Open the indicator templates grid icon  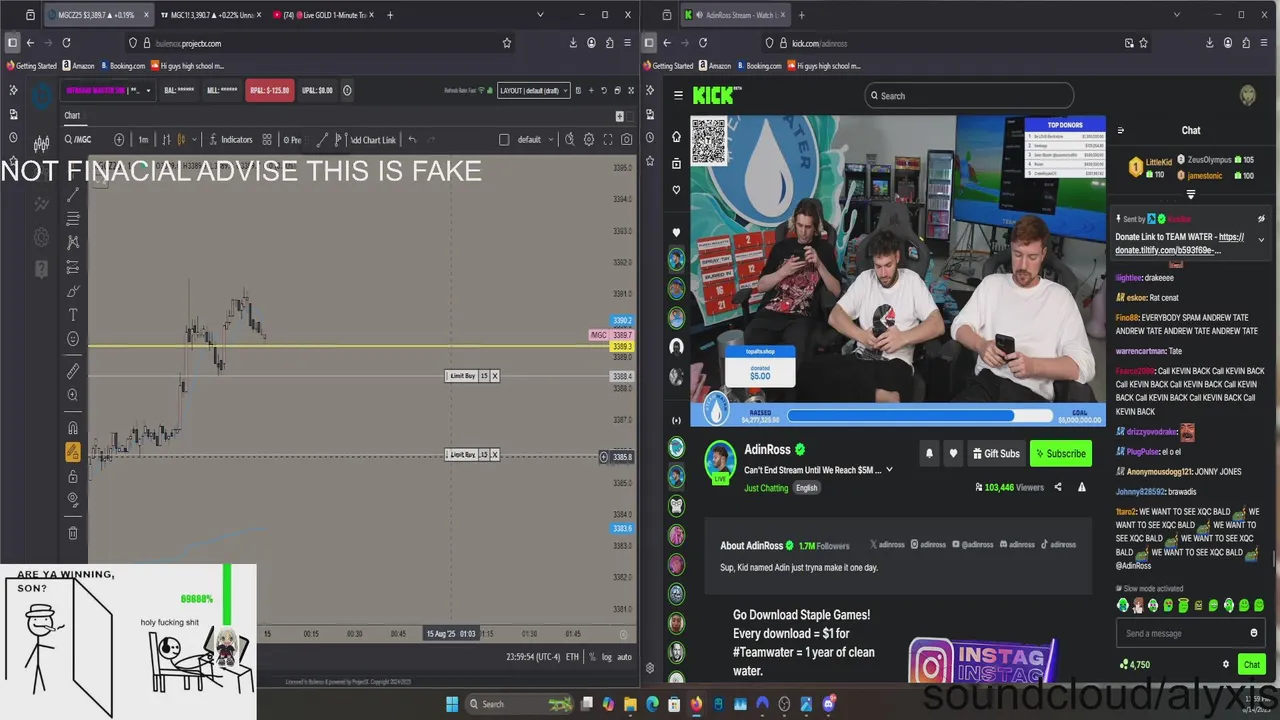pyautogui.click(x=266, y=140)
